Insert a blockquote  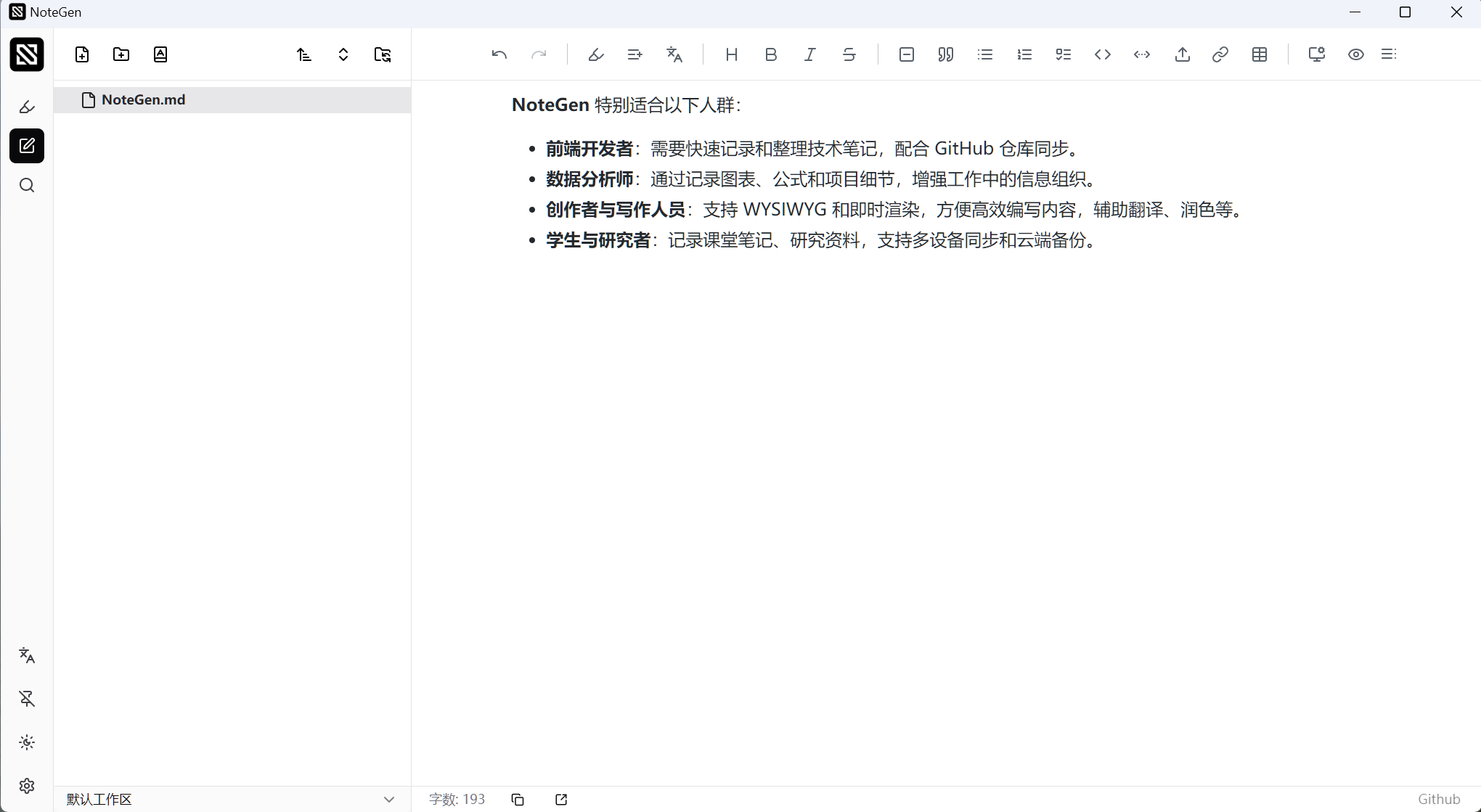click(946, 54)
